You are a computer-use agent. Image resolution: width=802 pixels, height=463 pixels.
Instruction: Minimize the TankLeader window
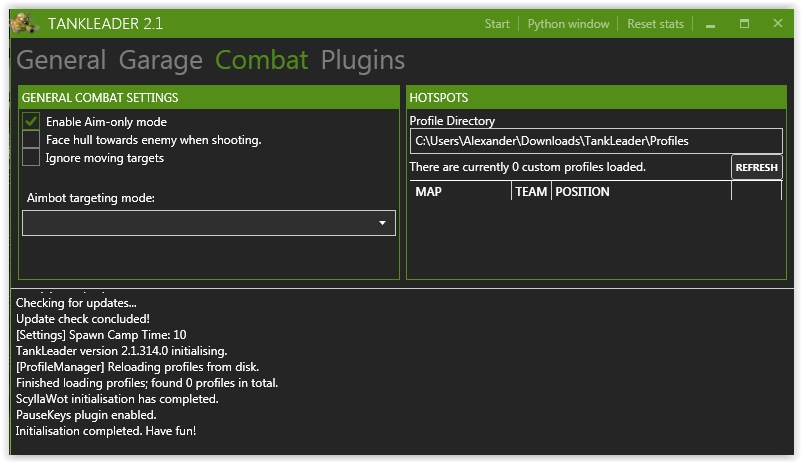(710, 24)
